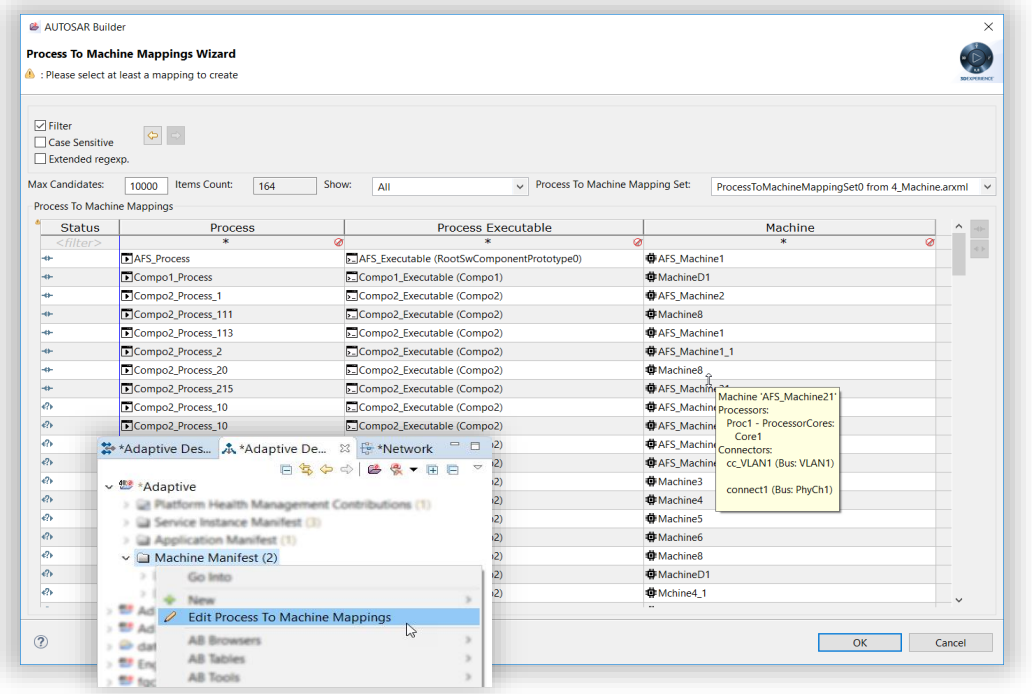This screenshot has width=1032, height=694.
Task: Sort by the Process Executable column header
Action: tap(494, 227)
